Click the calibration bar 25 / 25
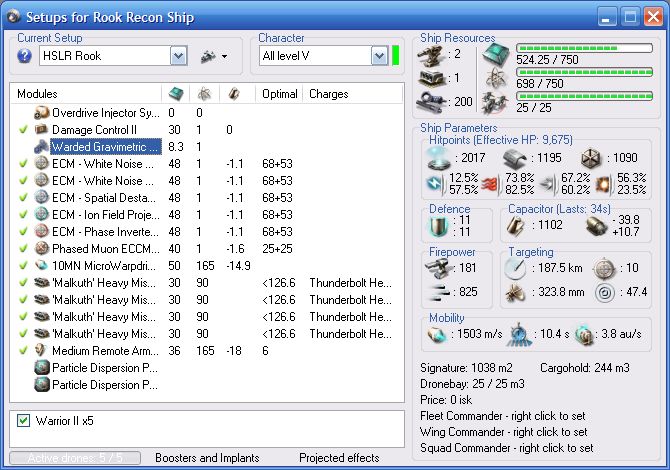Screen dimensions: 670x470 click(584, 96)
